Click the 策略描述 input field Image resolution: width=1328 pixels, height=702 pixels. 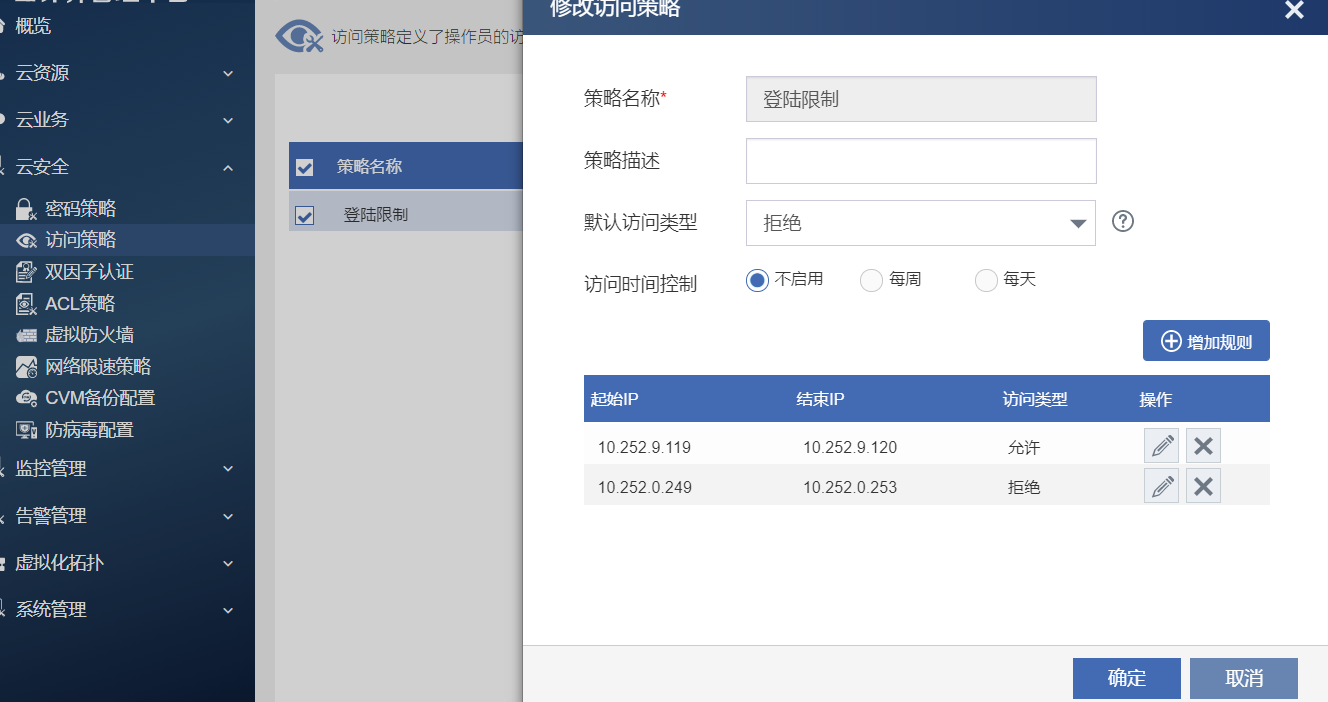(x=921, y=161)
